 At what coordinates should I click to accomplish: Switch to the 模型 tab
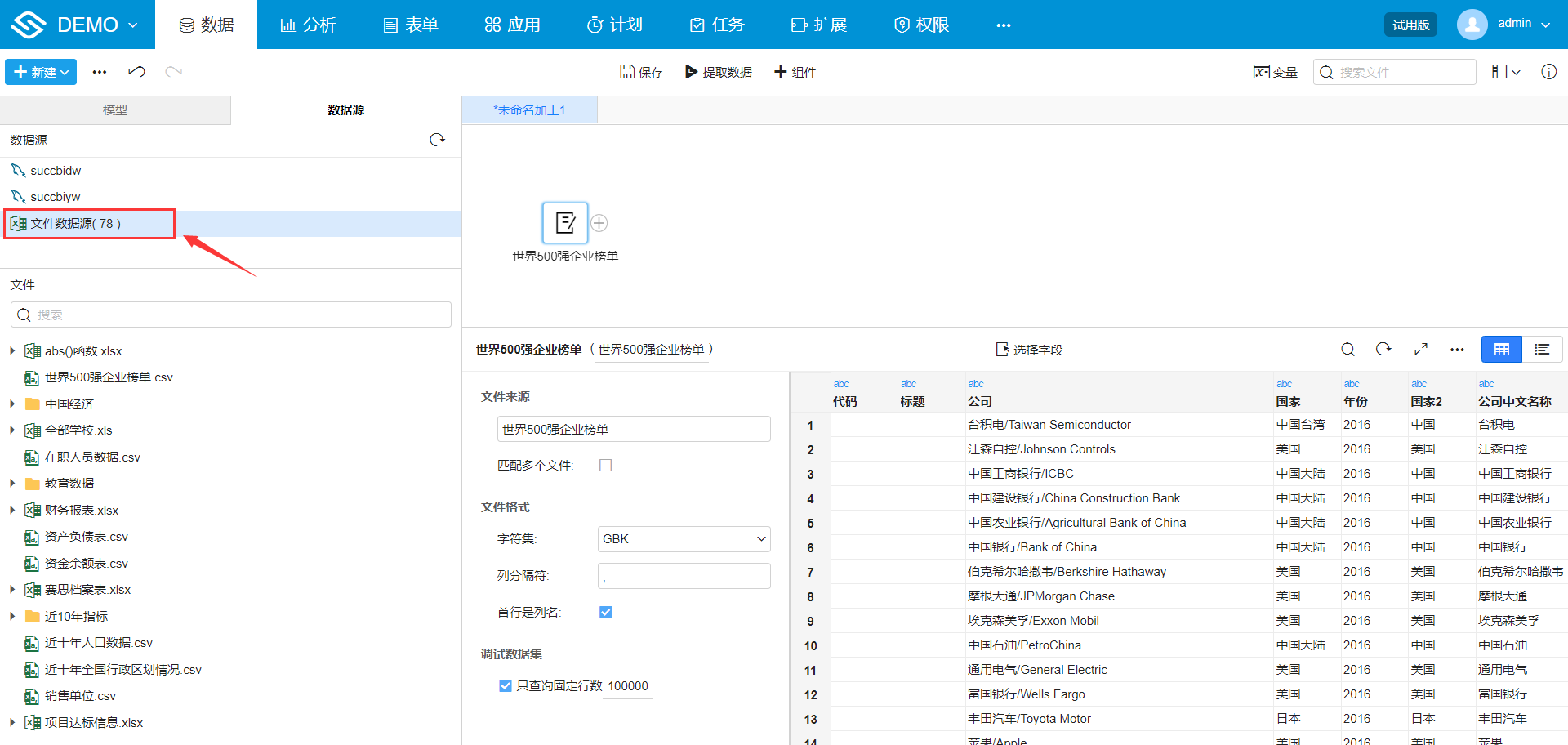(x=115, y=110)
